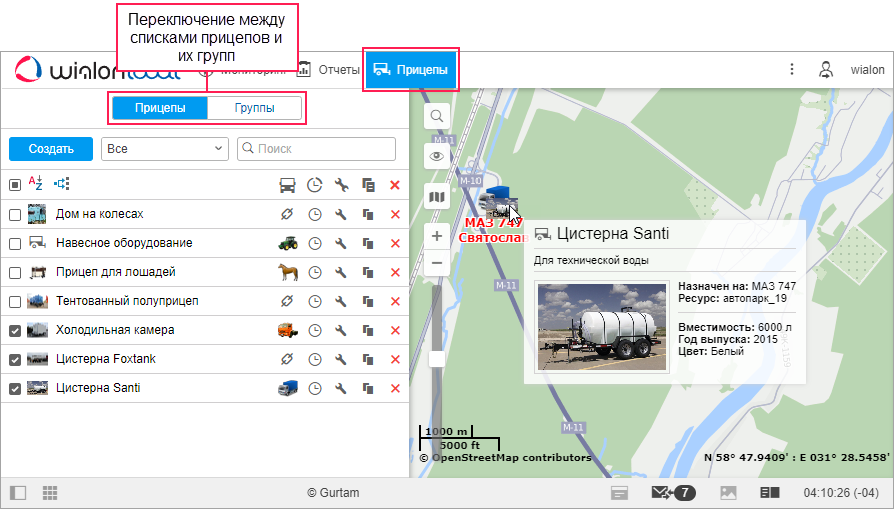This screenshot has height=509, width=894.
Task: Click the user profile icon
Action: pyautogui.click(x=826, y=70)
